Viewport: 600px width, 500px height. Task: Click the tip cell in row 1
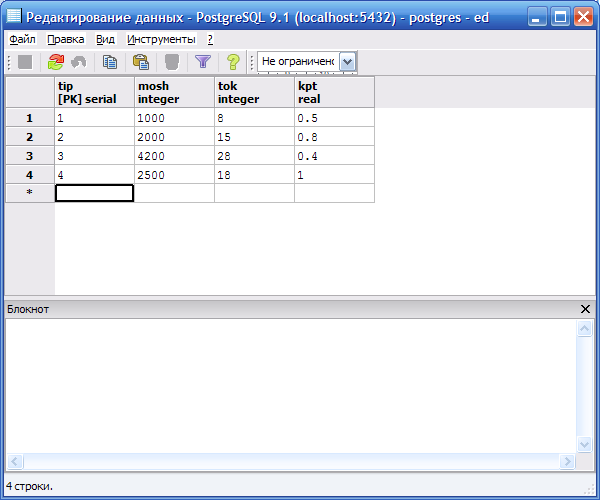(x=95, y=117)
